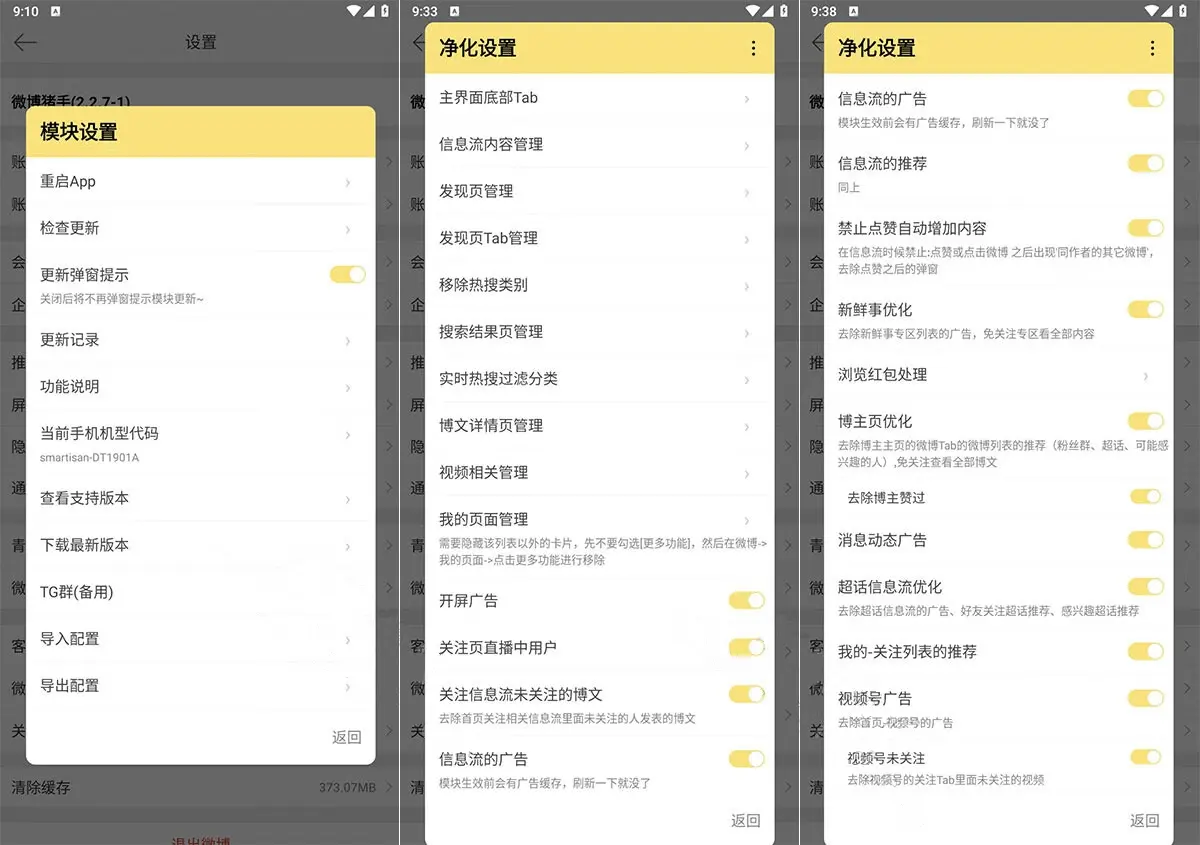Turn off the 开屏广告 toggle

coord(746,600)
